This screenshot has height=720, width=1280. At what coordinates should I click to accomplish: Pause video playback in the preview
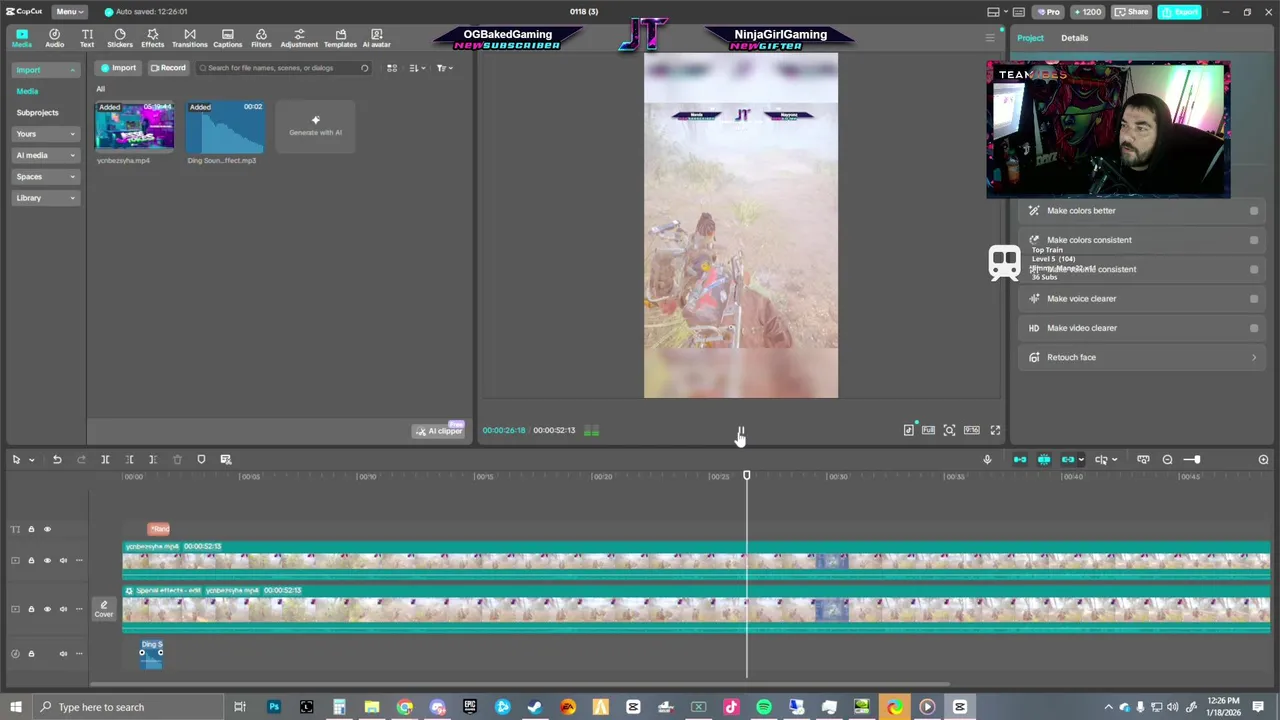741,433
